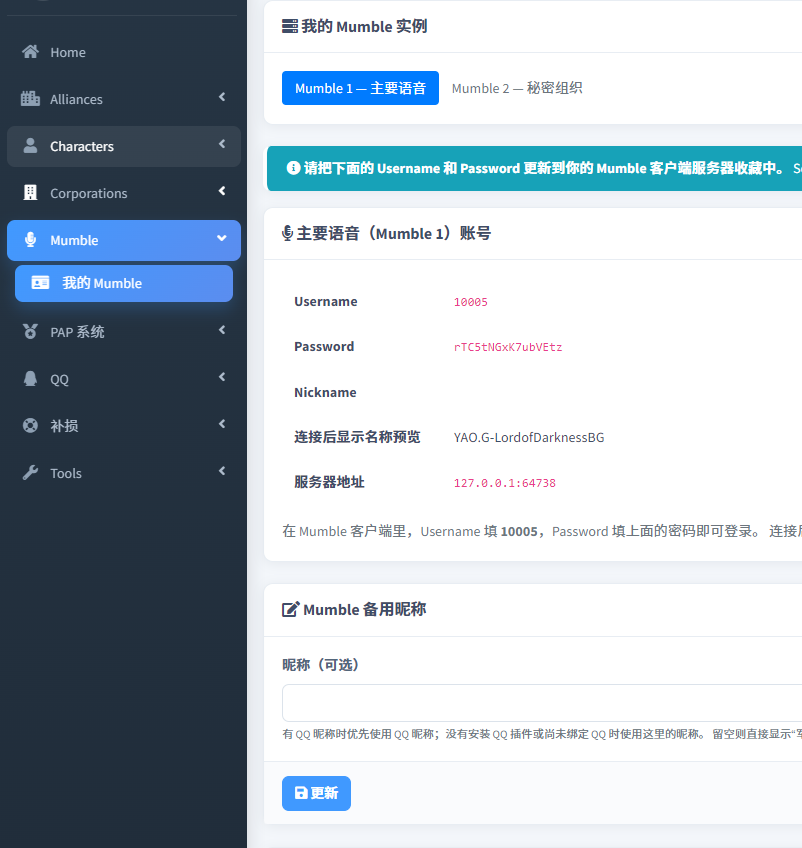
Task: Expand the Tools menu chevron
Action: click(x=222, y=471)
